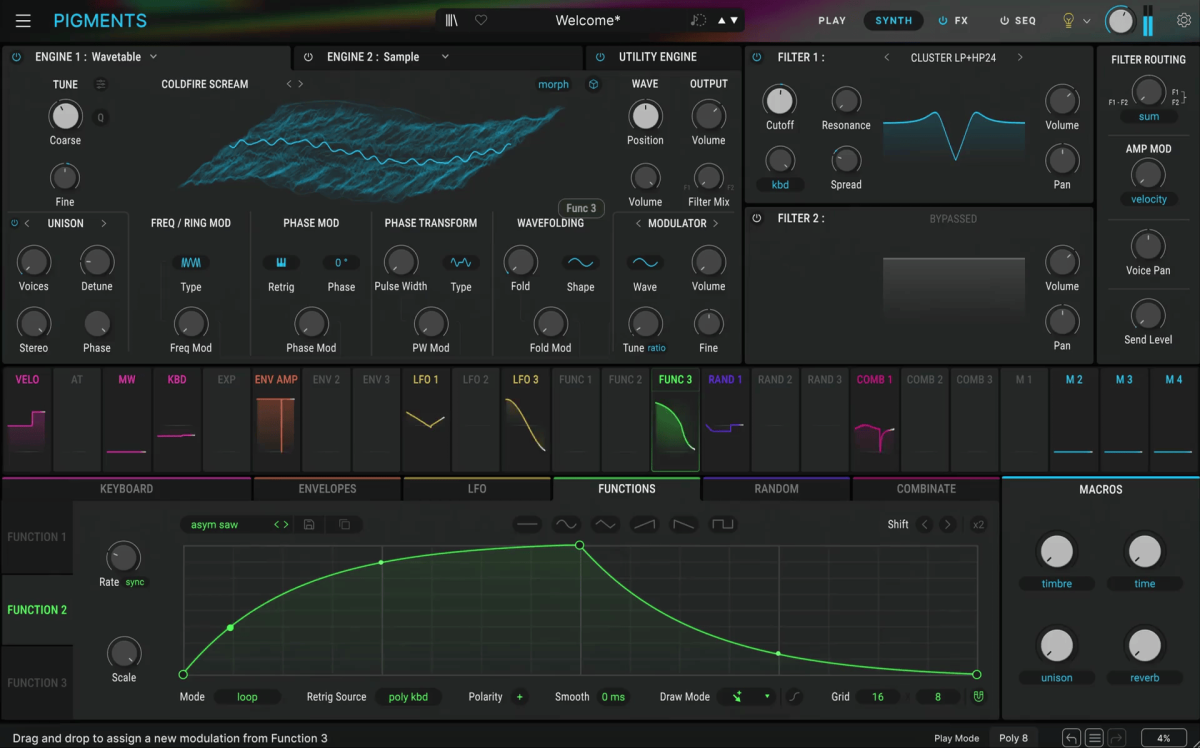Click the master volume knob in top bar
The image size is (1200, 748).
1120,21
